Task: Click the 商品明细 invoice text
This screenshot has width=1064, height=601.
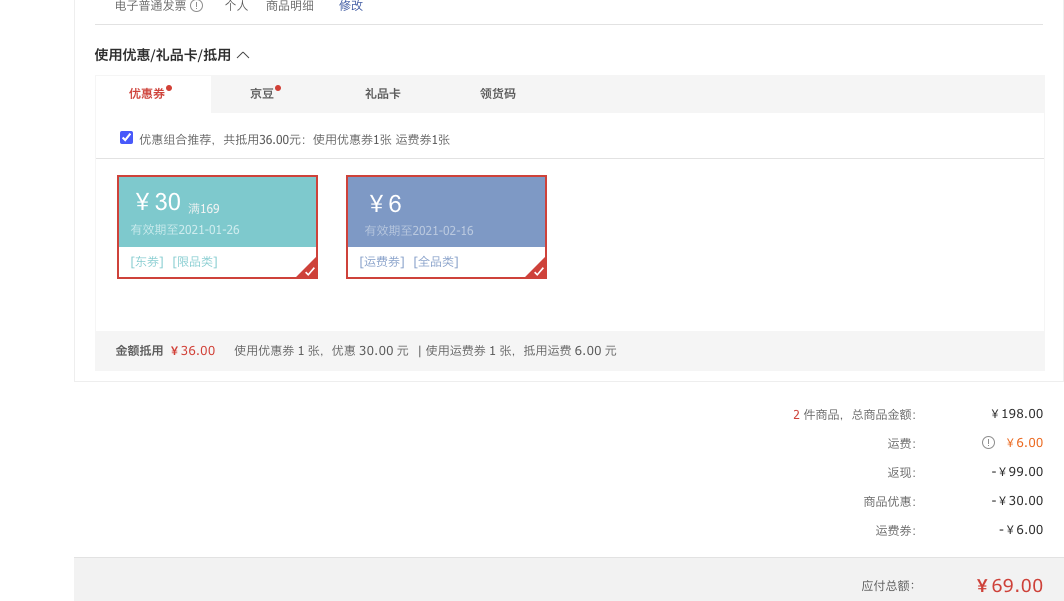Action: pos(290,6)
